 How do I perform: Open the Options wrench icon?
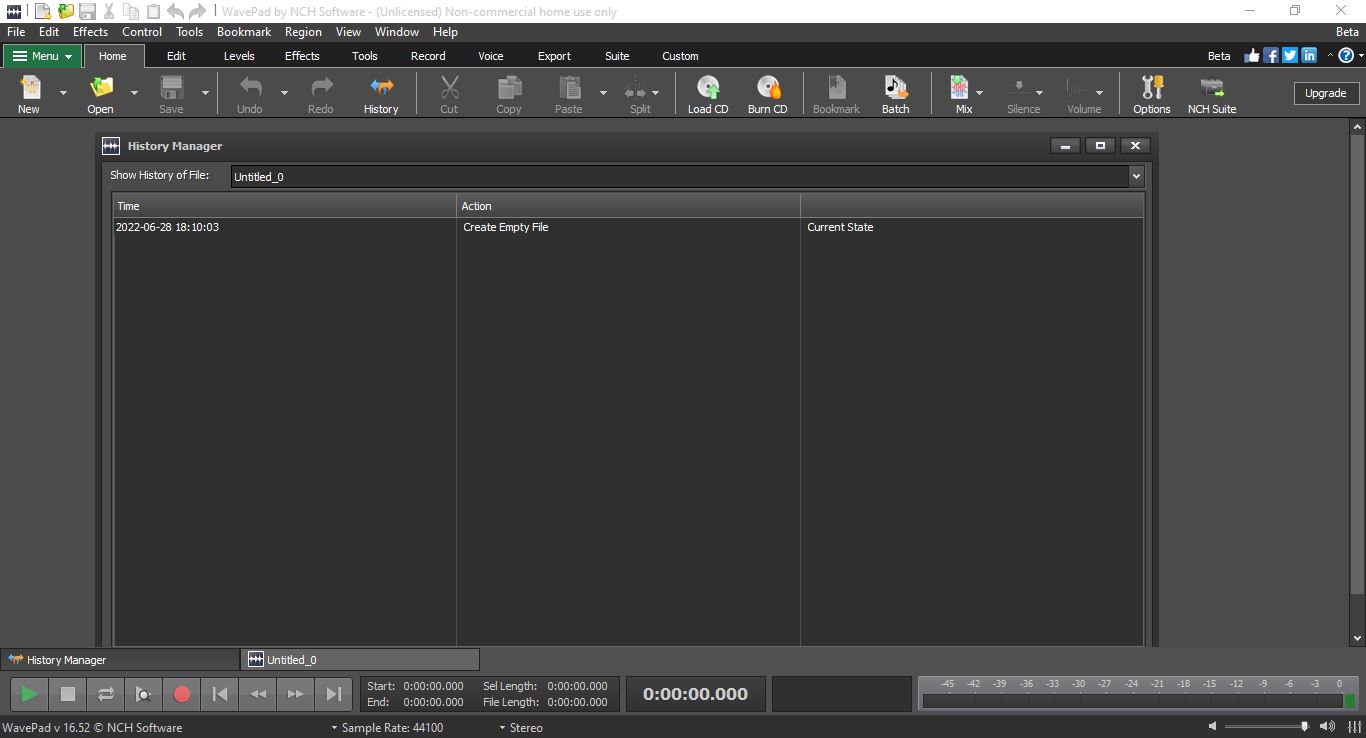[1152, 94]
